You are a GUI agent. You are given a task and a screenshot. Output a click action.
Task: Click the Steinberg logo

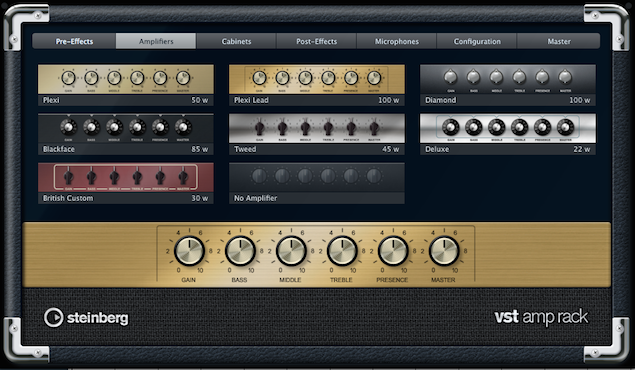86,317
